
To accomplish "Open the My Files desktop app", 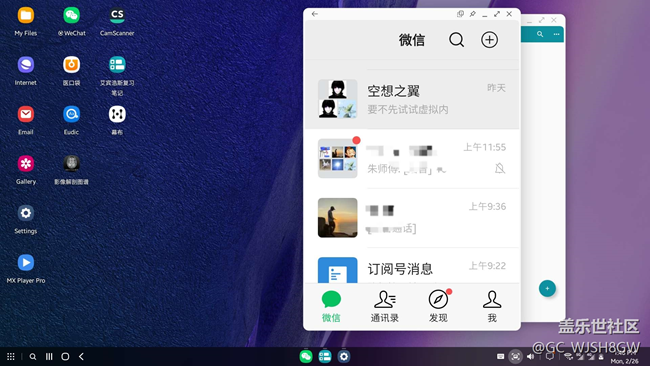I will coord(26,16).
